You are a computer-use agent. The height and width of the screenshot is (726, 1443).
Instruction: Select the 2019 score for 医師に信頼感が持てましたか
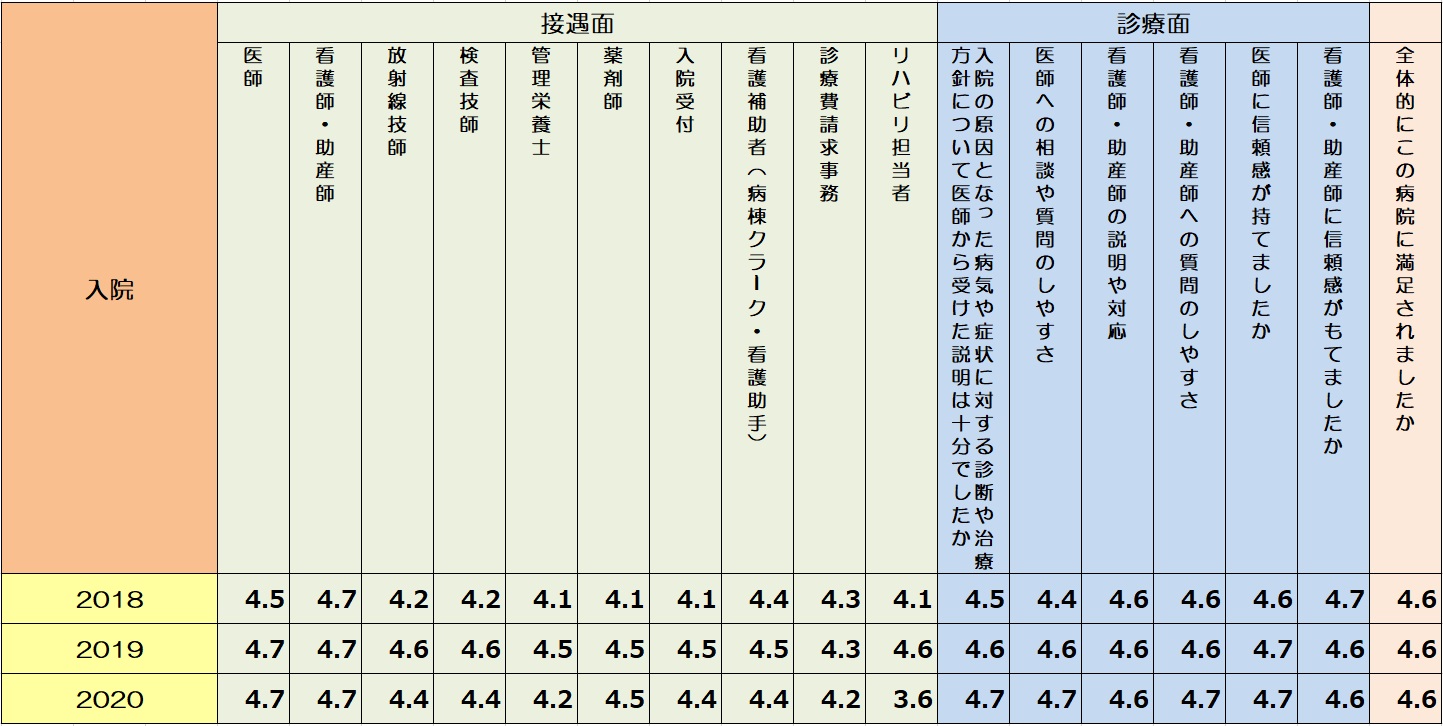tap(1262, 649)
